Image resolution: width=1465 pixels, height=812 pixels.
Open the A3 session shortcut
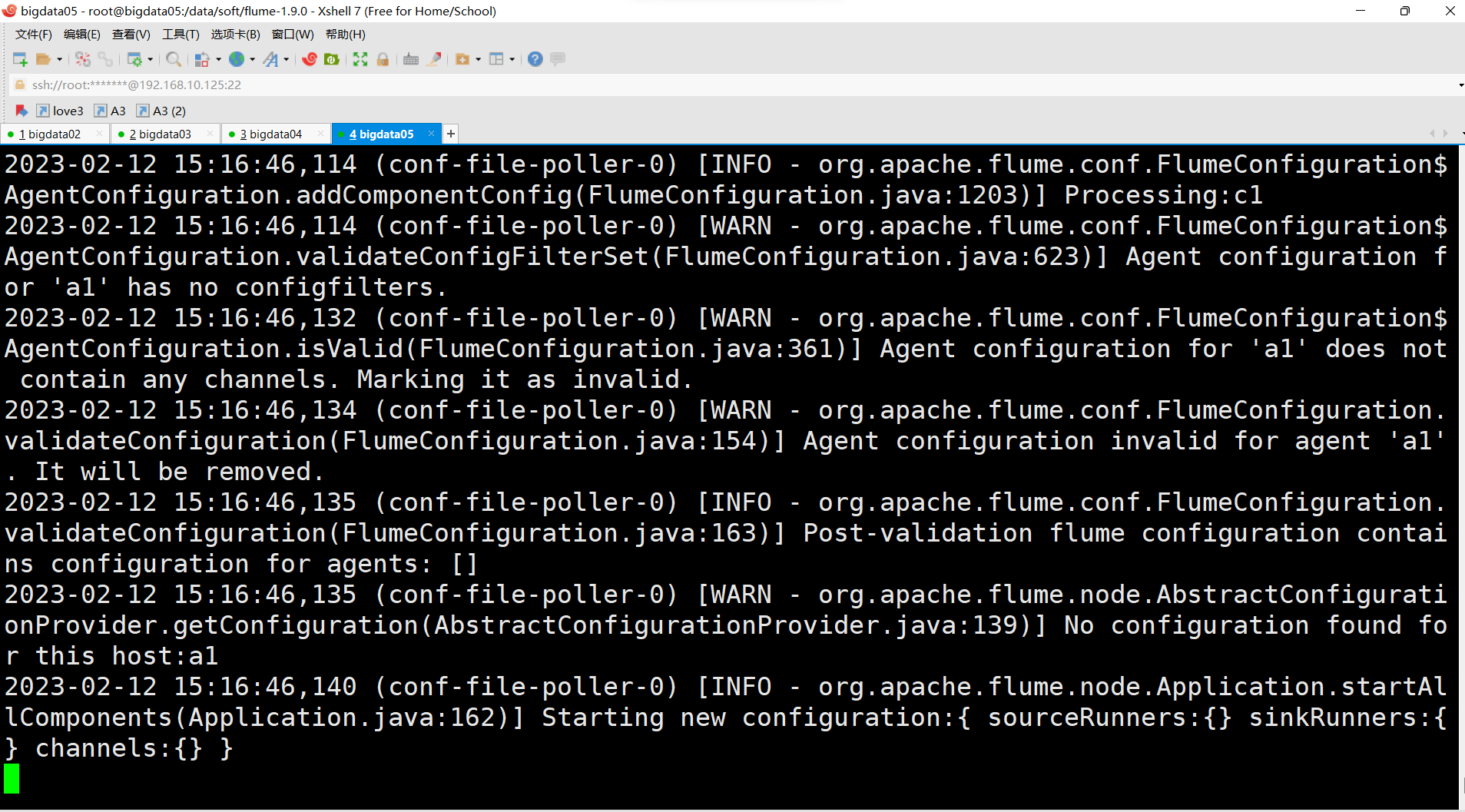(110, 111)
